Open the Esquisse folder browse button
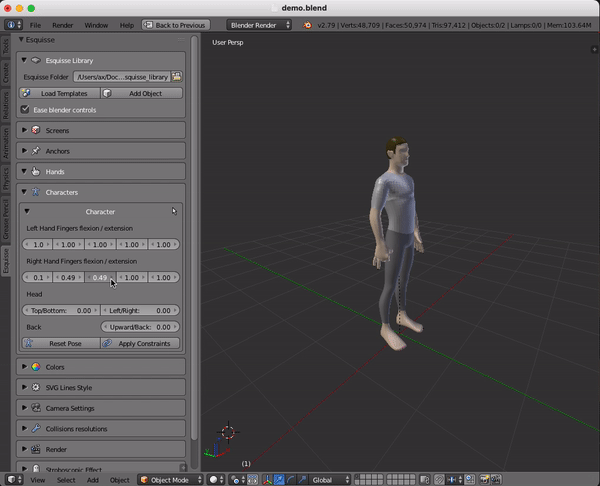Viewport: 600px width, 486px height. point(176,77)
